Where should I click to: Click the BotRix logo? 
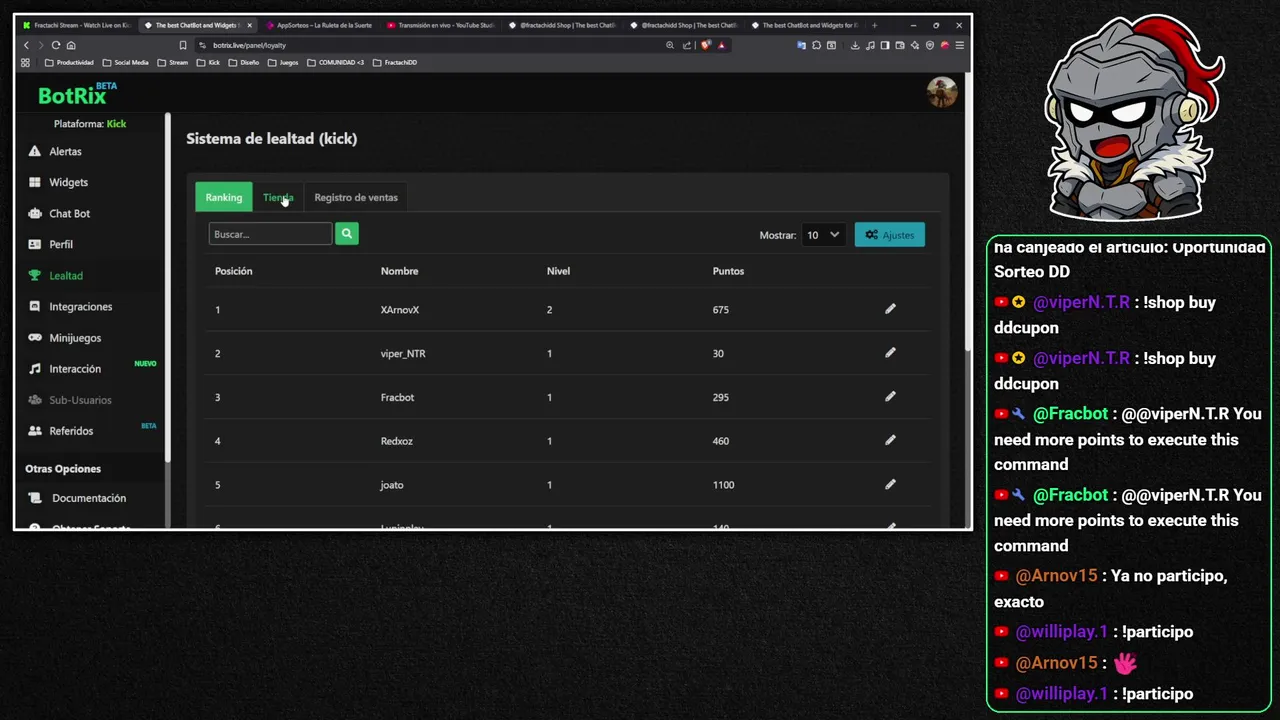[x=77, y=94]
